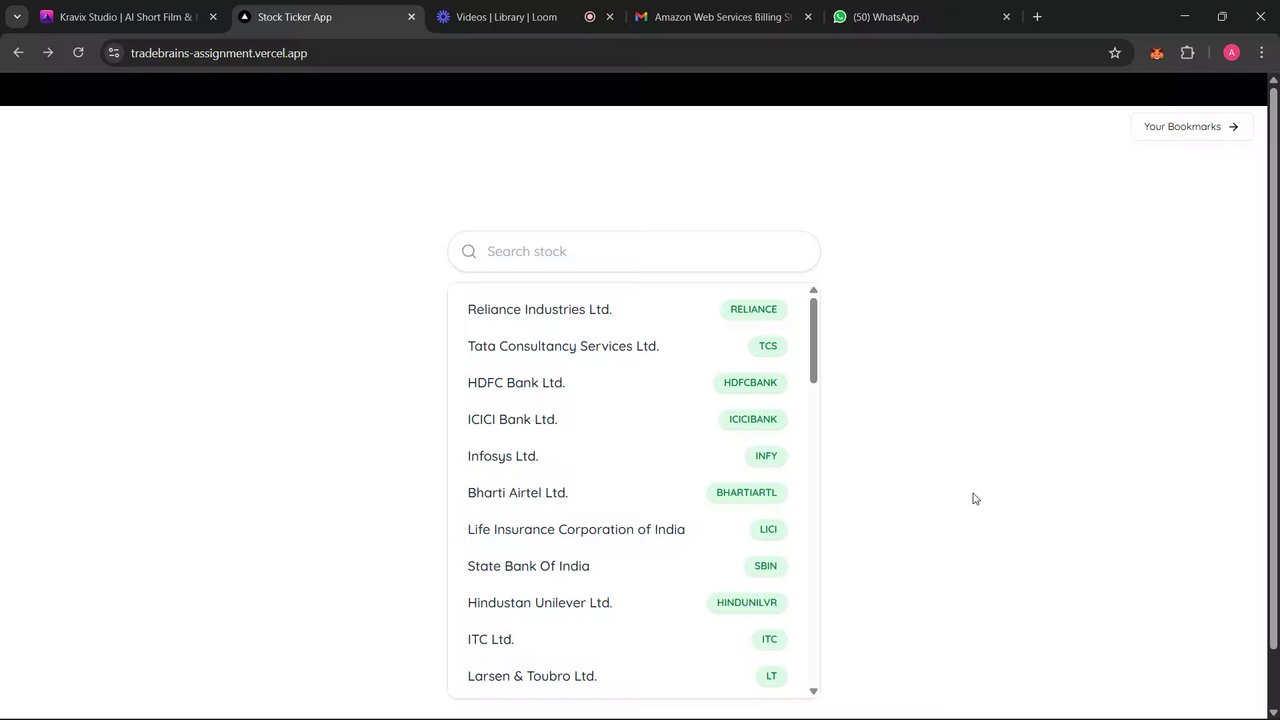Click the LICI ticker badge
Viewport: 1280px width, 720px height.
(768, 529)
